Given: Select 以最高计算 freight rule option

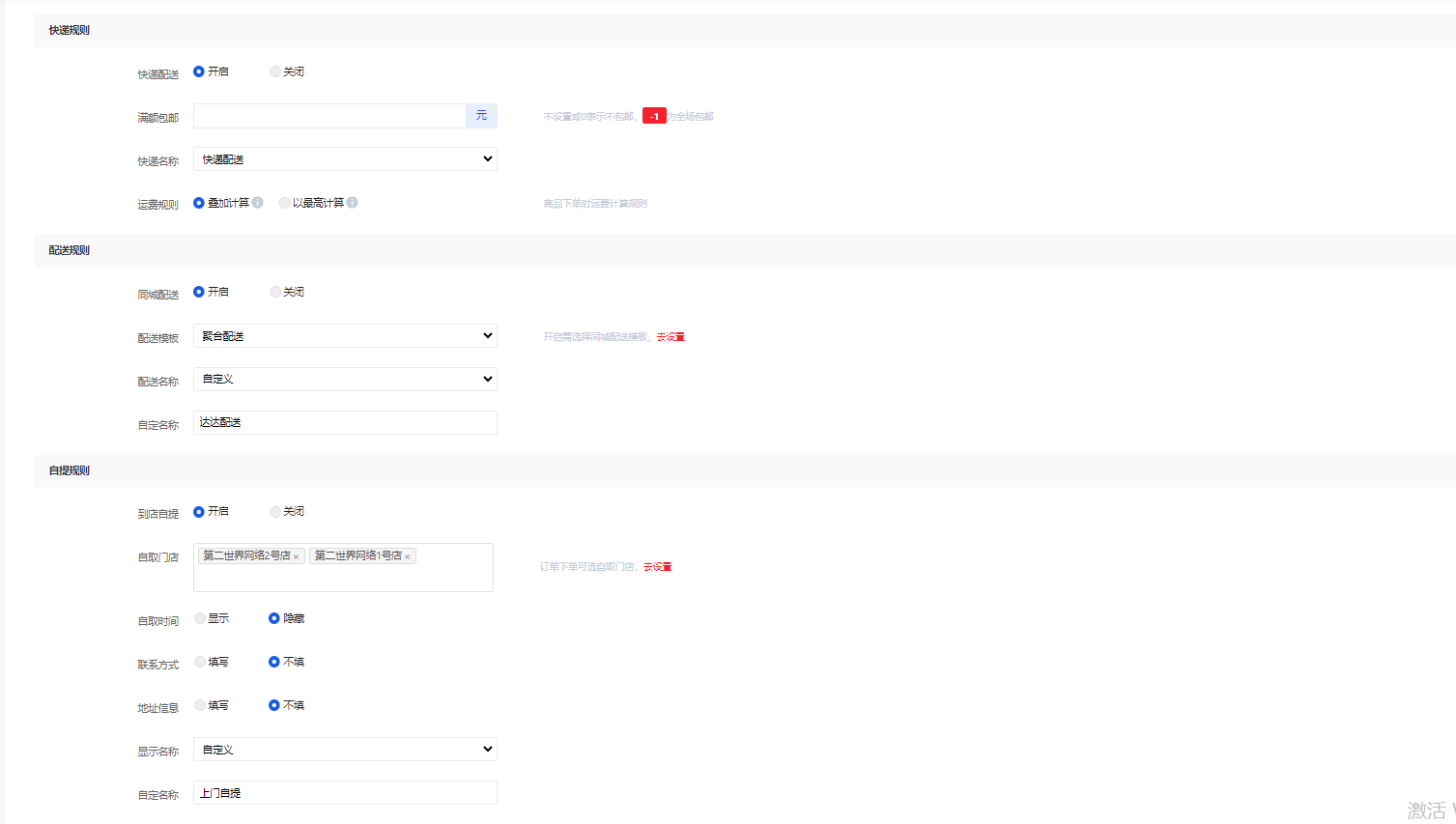Looking at the screenshot, I should 284,203.
